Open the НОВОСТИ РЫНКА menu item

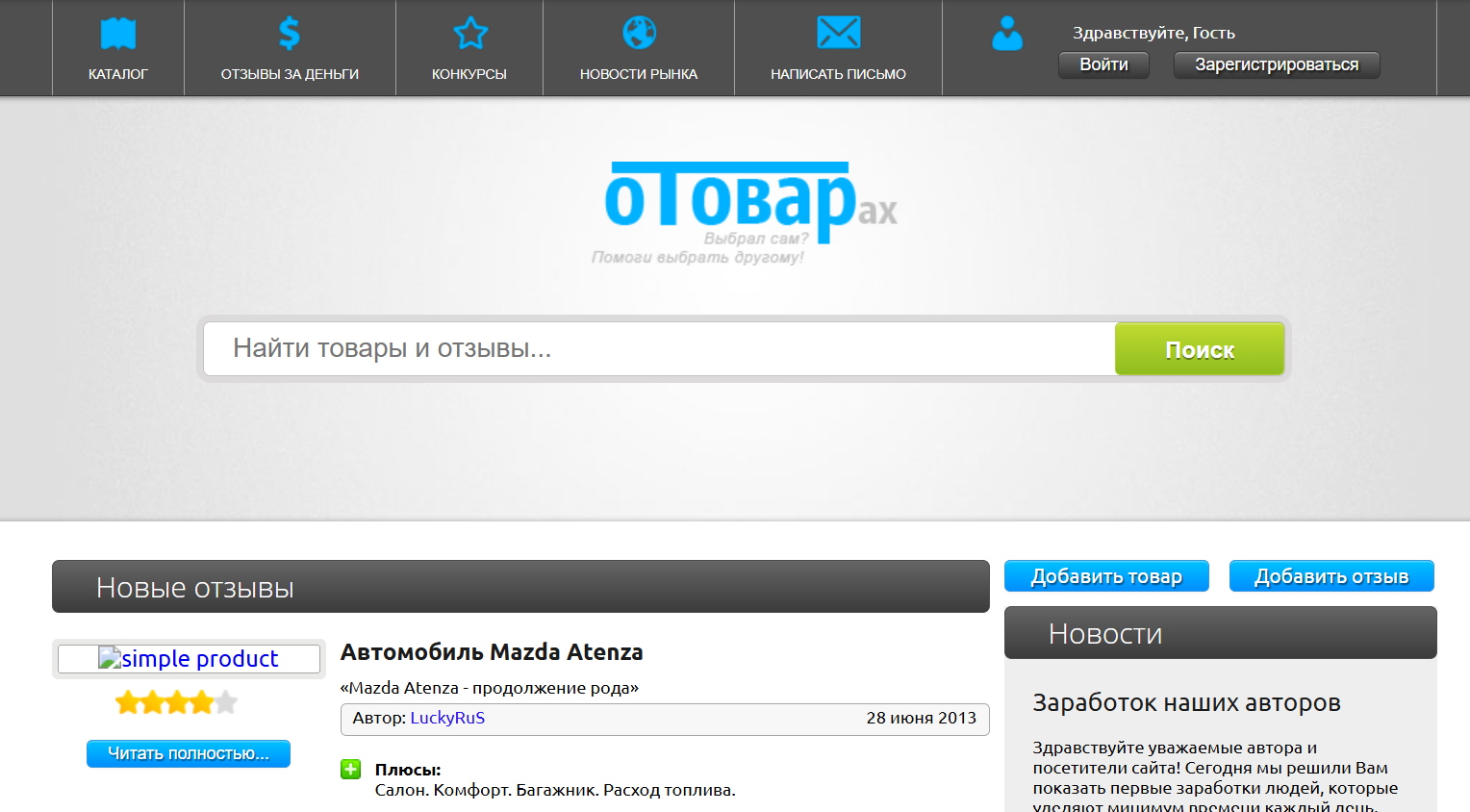(x=639, y=74)
